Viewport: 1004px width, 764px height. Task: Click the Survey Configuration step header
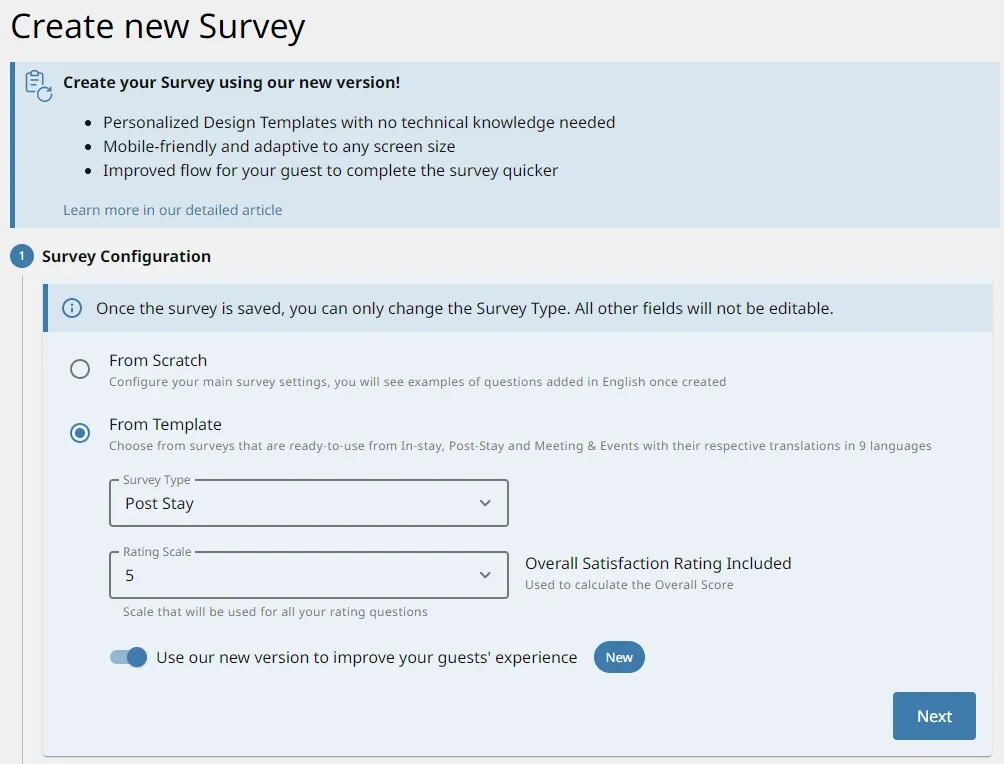pyautogui.click(x=126, y=256)
